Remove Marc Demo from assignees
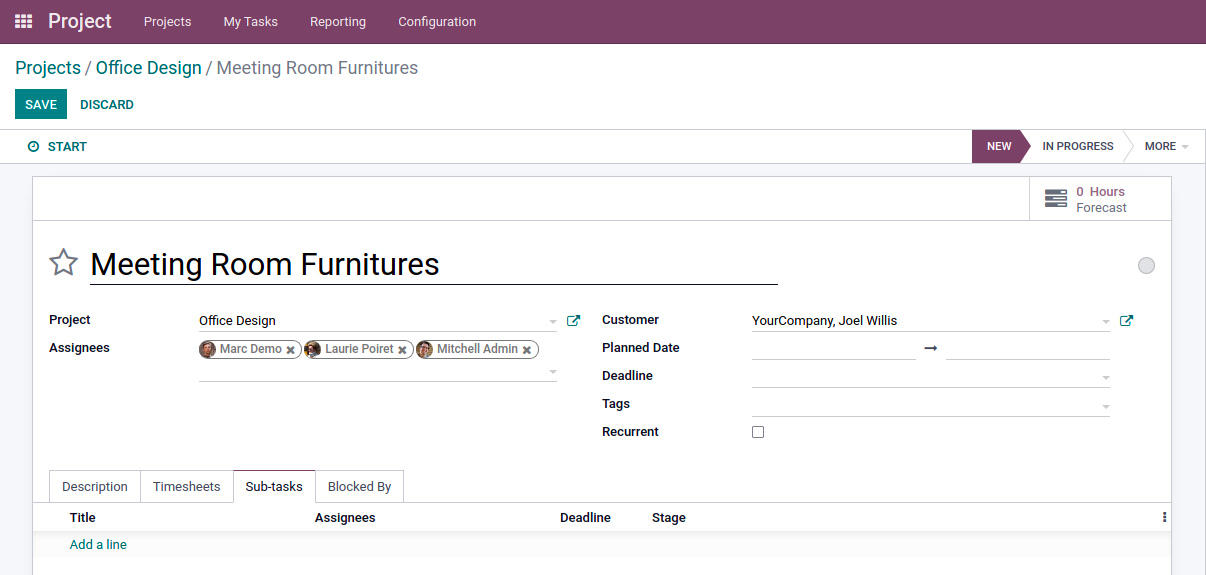Screen dimensions: 1206x575 pos(291,350)
